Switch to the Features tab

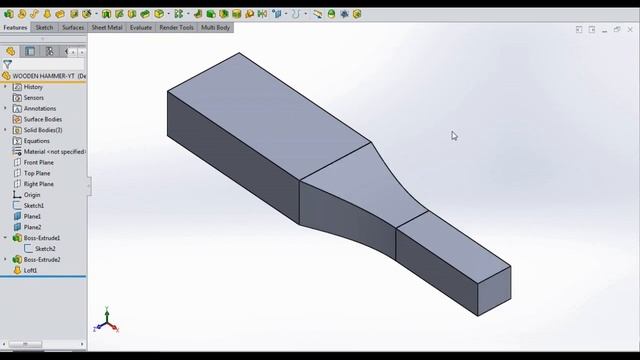[x=16, y=28]
